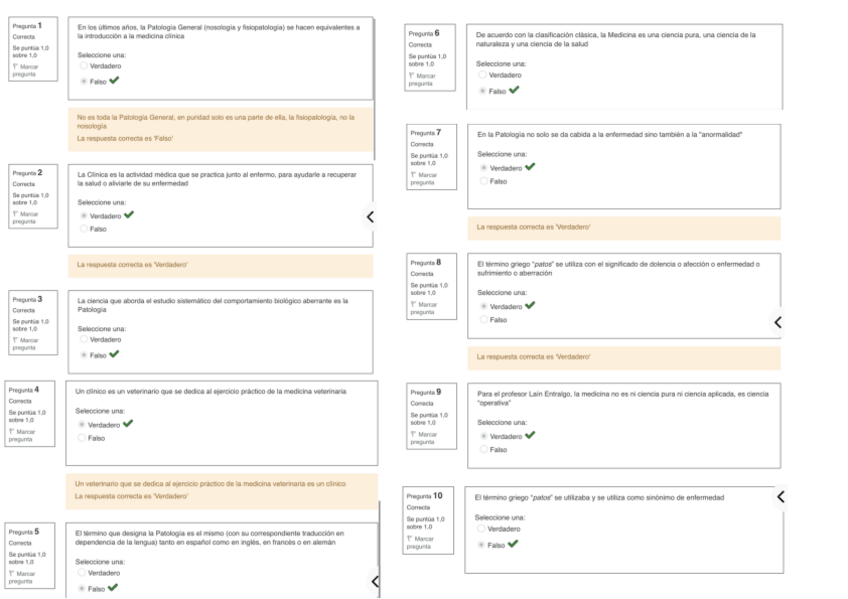The width and height of the screenshot is (848, 599).
Task: Click the flag icon in Pregunta 2 box
Action: pos(15,214)
